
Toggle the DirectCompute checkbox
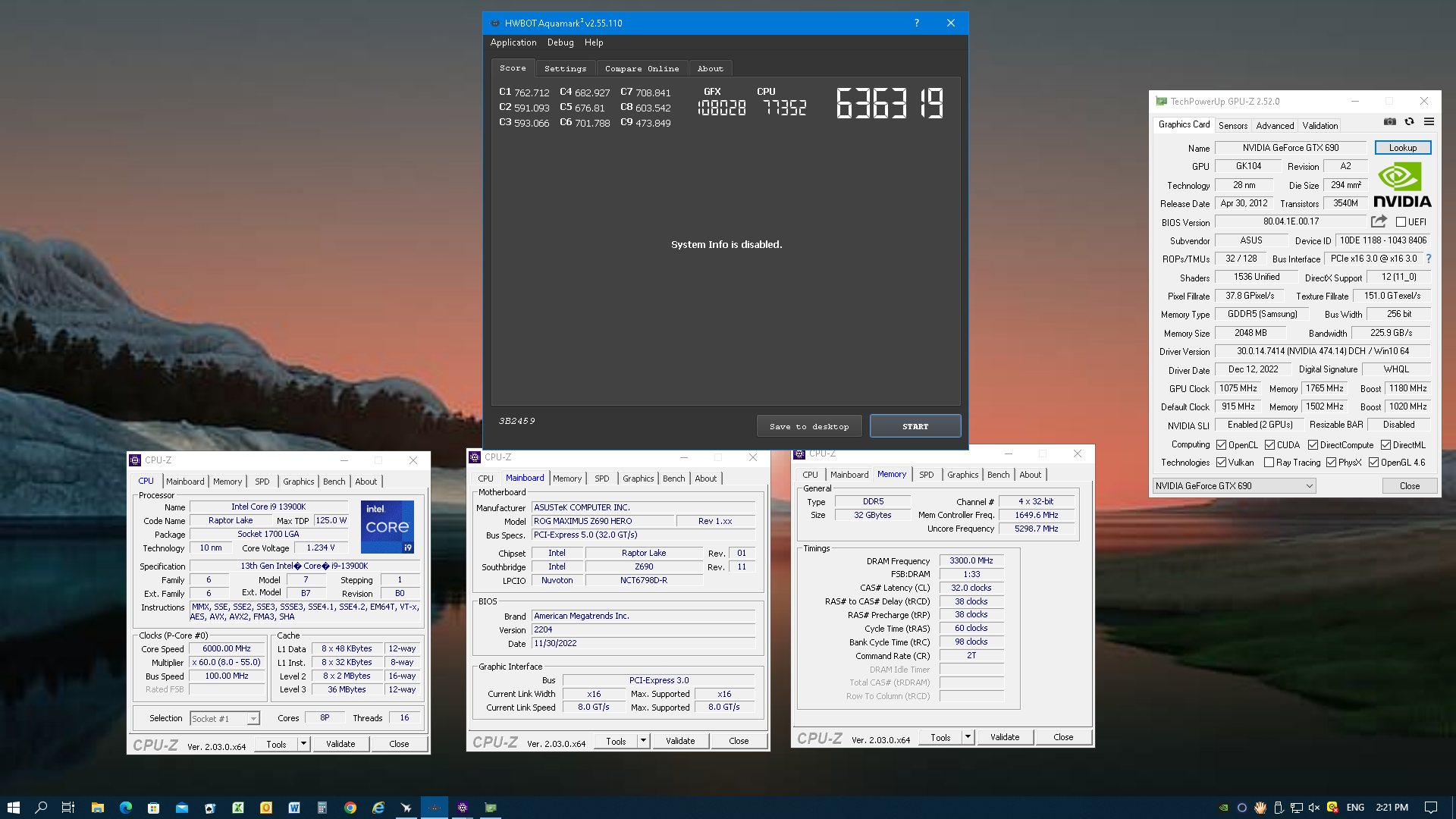(1313, 445)
